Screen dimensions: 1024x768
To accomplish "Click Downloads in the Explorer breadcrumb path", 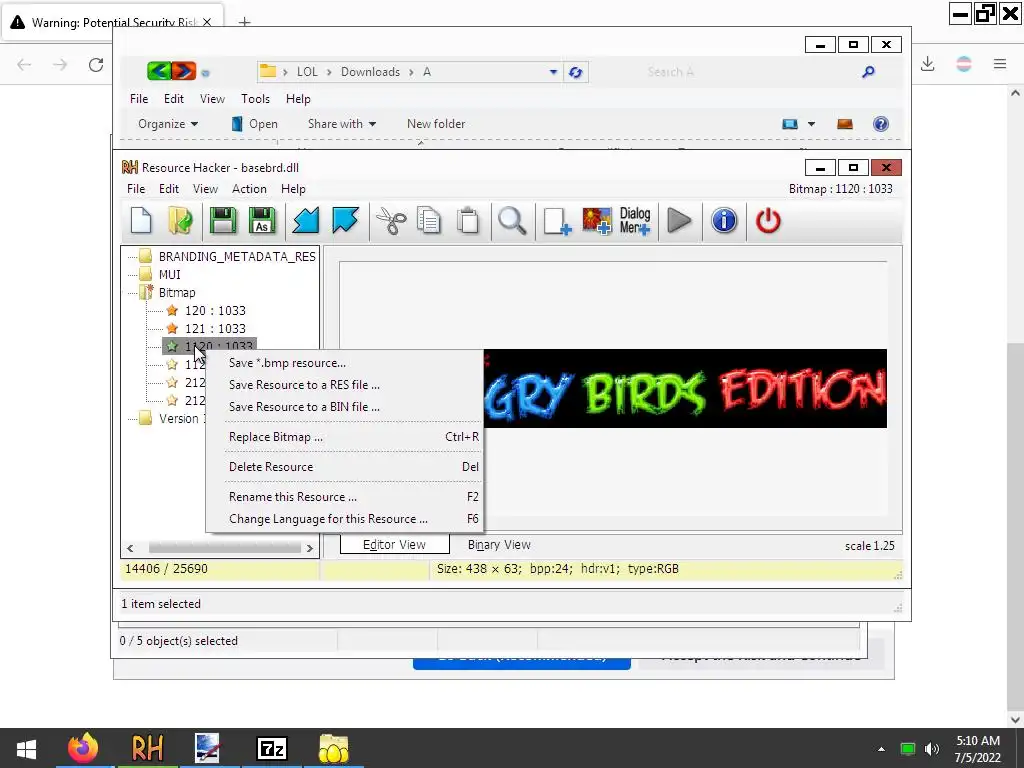I will click(370, 72).
